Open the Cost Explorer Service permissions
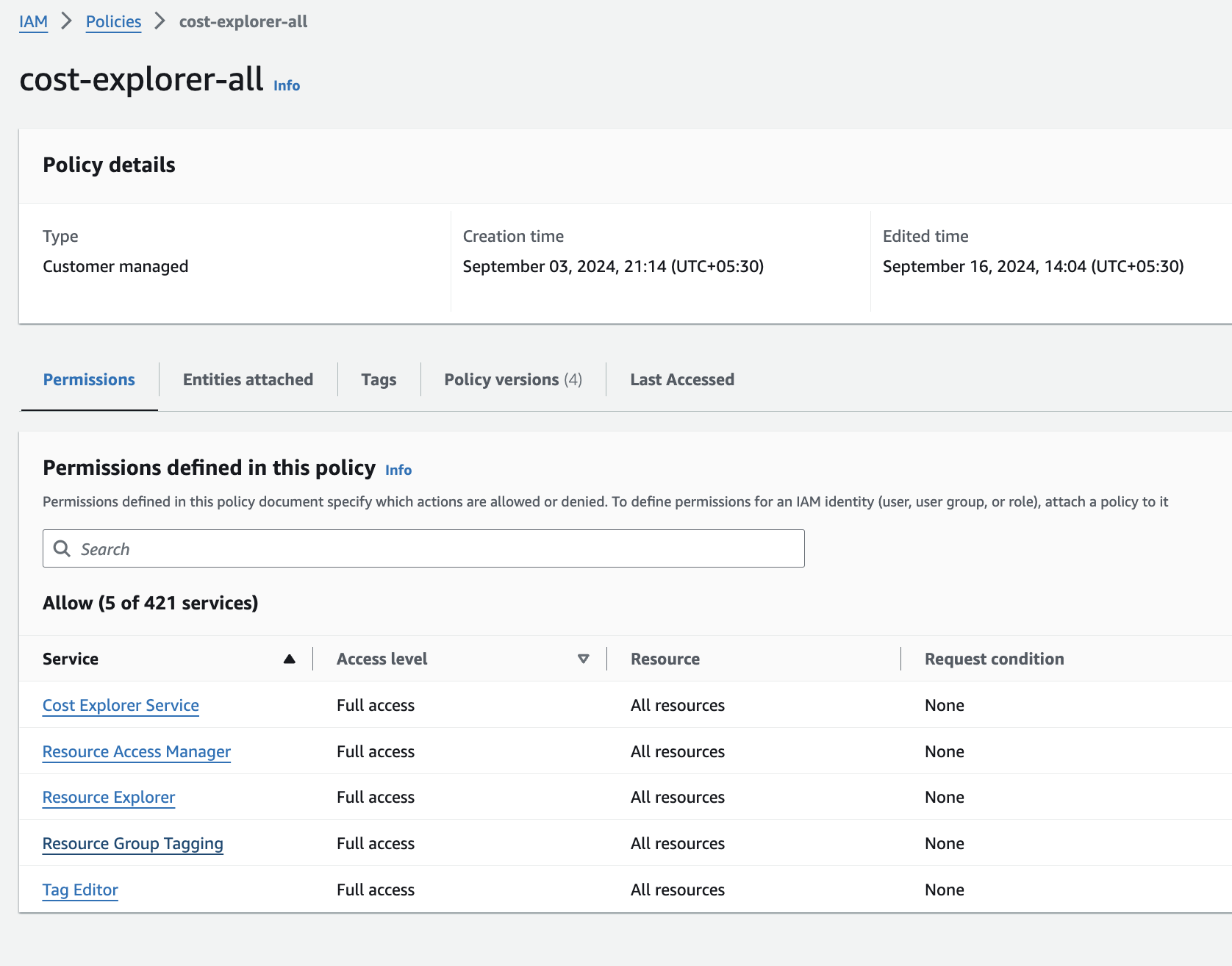The width and height of the screenshot is (1232, 966). pyautogui.click(x=120, y=705)
